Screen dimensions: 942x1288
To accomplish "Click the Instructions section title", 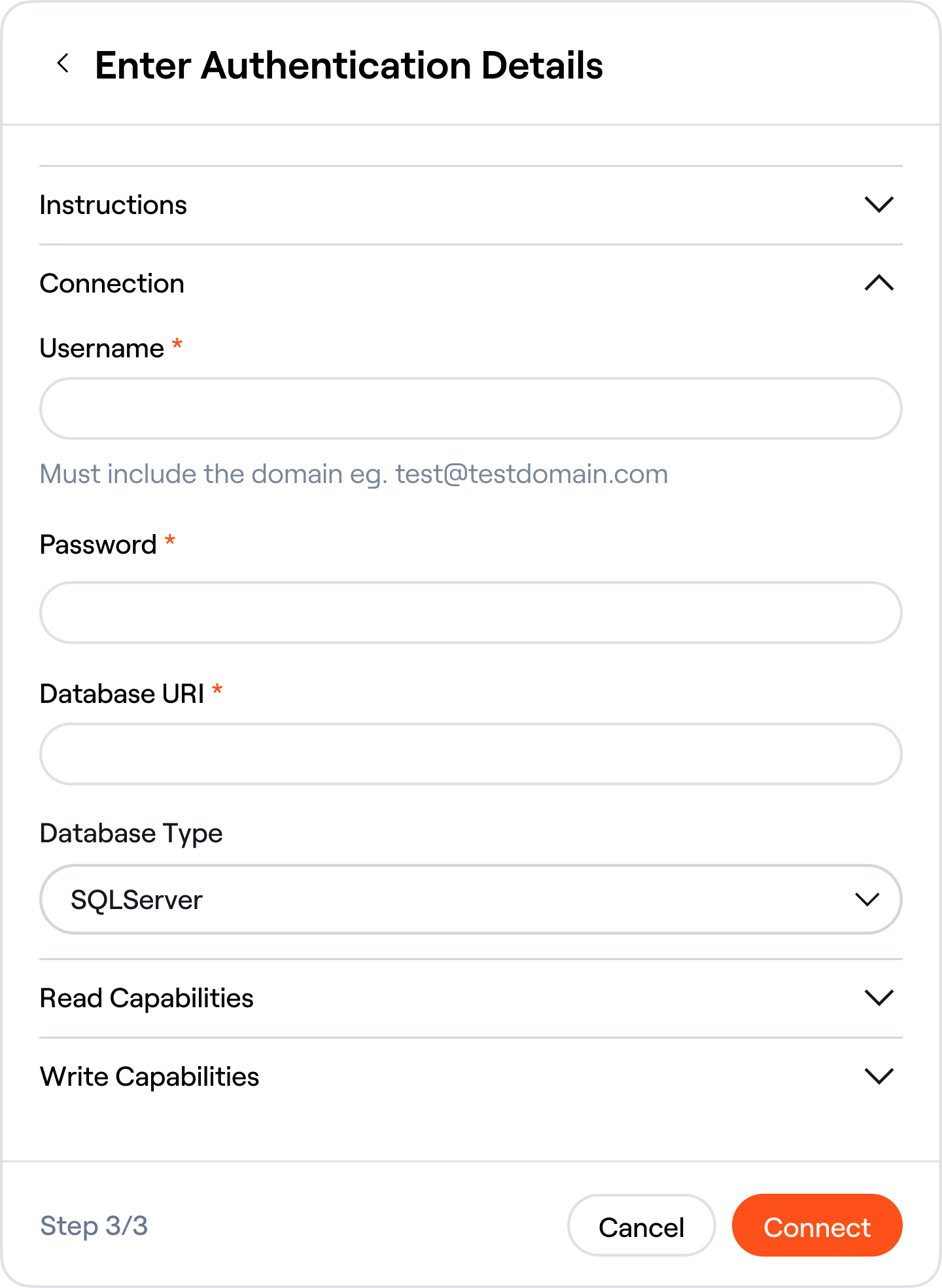I will 113,205.
